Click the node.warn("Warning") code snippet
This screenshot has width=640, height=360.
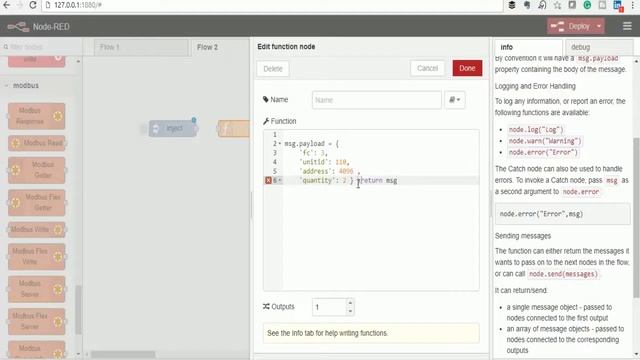(544, 141)
